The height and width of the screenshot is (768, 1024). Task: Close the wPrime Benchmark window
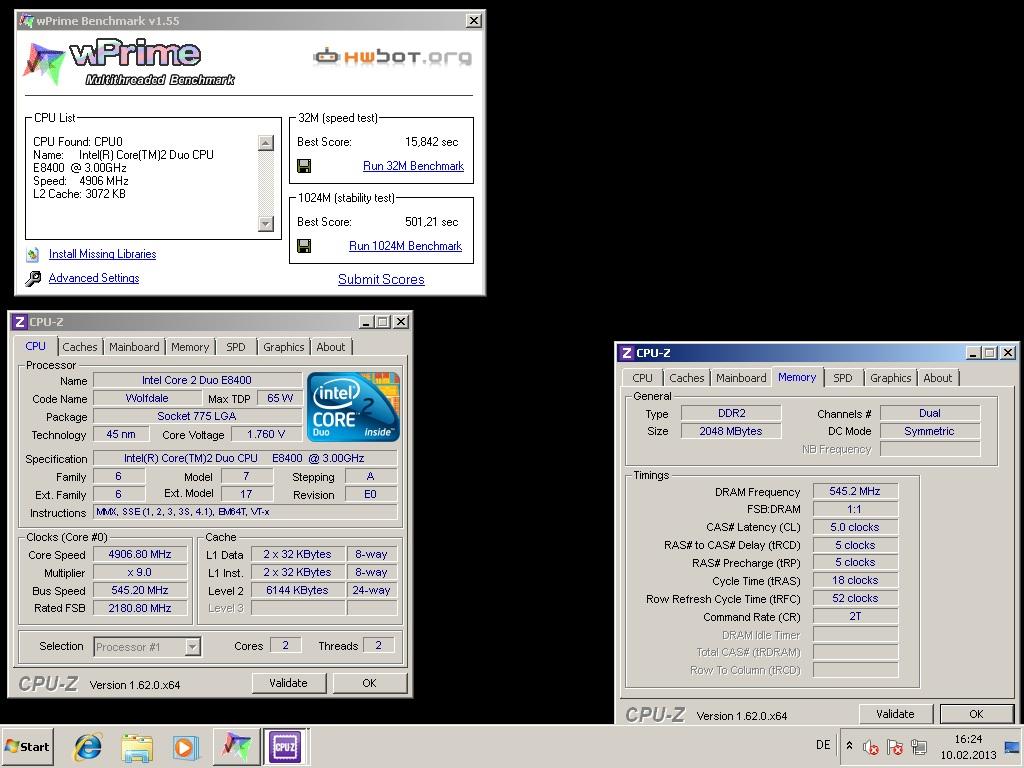click(474, 21)
